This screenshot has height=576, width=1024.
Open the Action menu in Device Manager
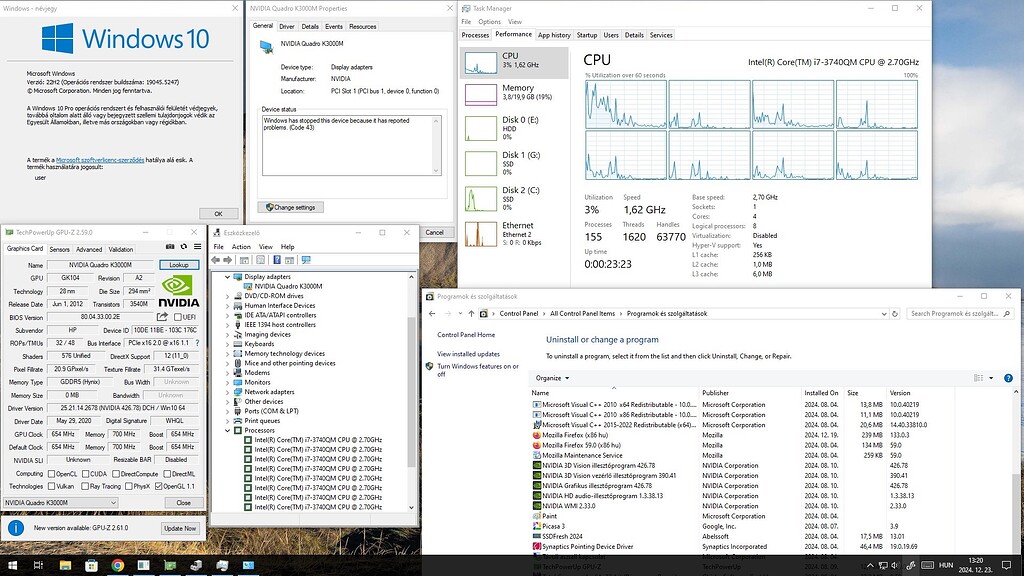coord(241,247)
